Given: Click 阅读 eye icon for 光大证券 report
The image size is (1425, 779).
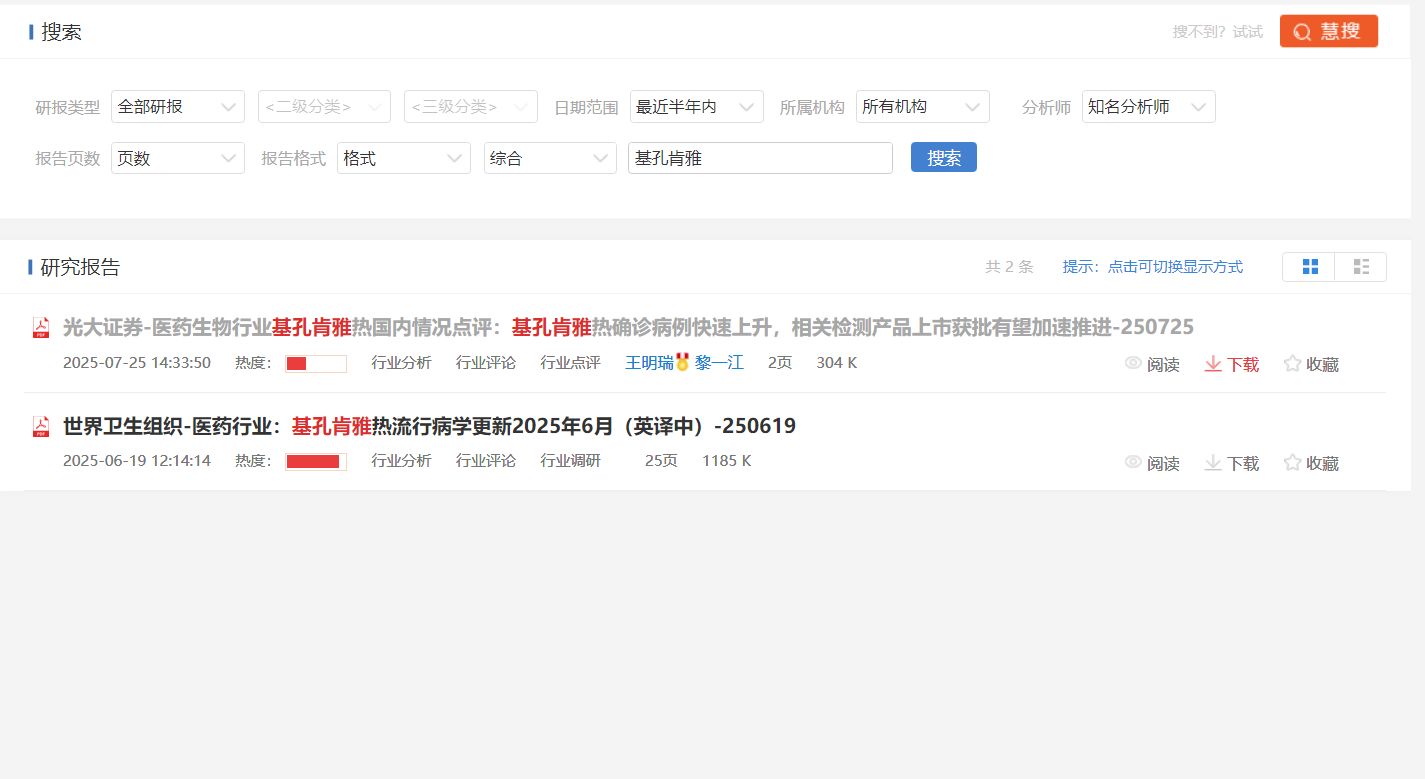Looking at the screenshot, I should point(1133,364).
